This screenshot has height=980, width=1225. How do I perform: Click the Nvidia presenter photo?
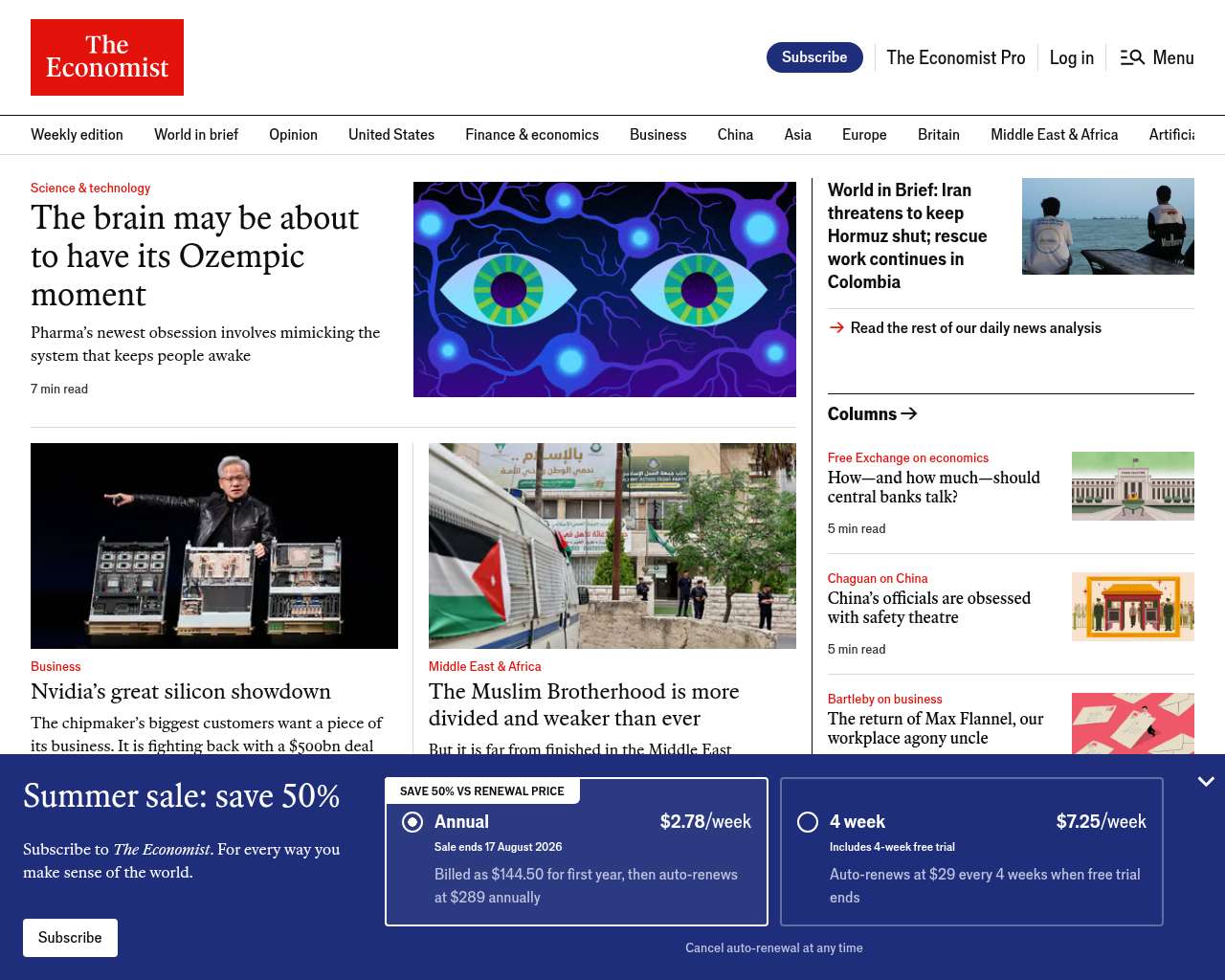[214, 546]
